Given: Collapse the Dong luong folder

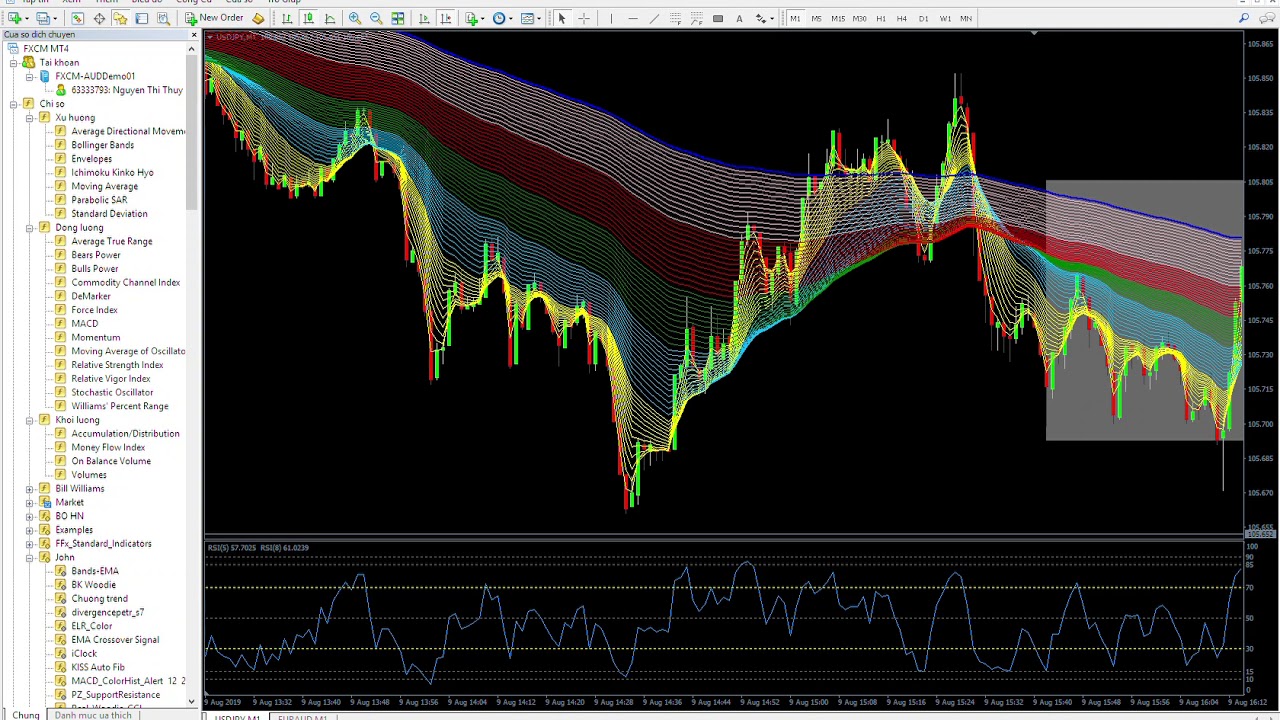Looking at the screenshot, I should 30,227.
